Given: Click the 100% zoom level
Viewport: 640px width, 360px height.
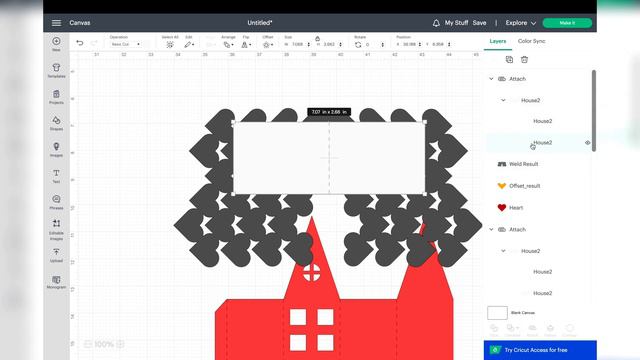Looking at the screenshot, I should (104, 344).
